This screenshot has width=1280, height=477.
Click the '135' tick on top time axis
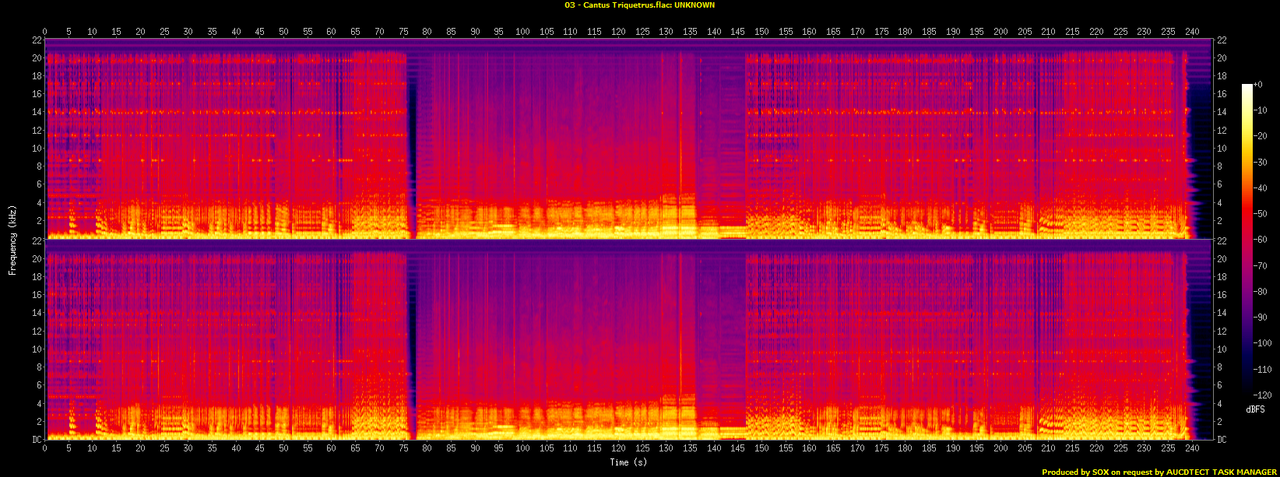click(690, 31)
